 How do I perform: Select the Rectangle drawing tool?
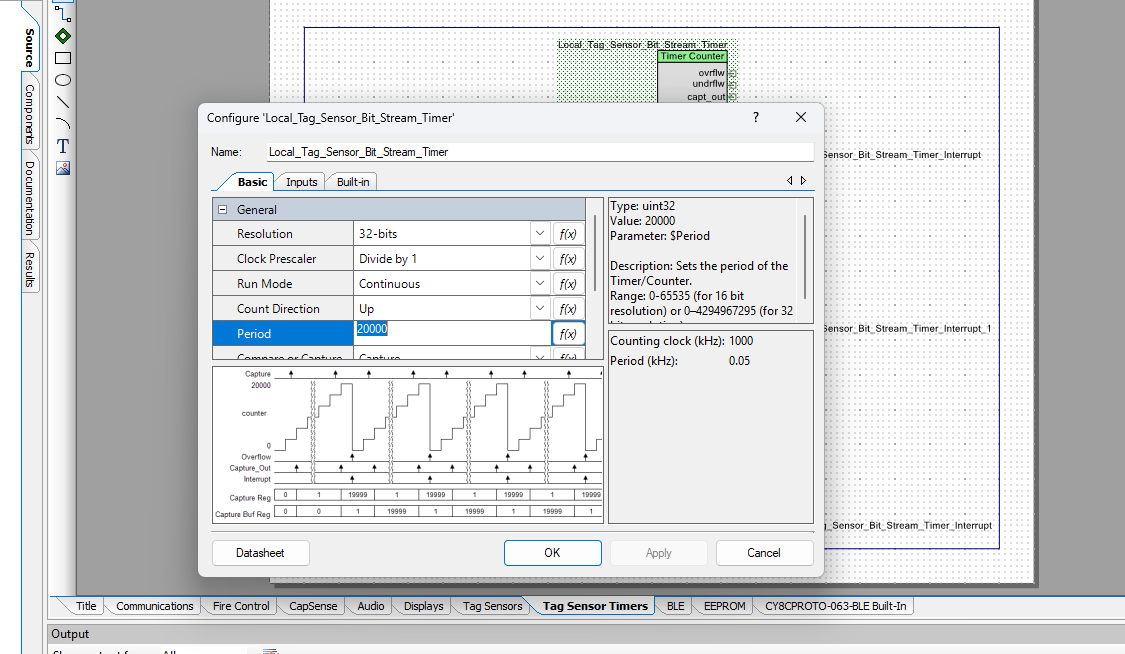62,58
